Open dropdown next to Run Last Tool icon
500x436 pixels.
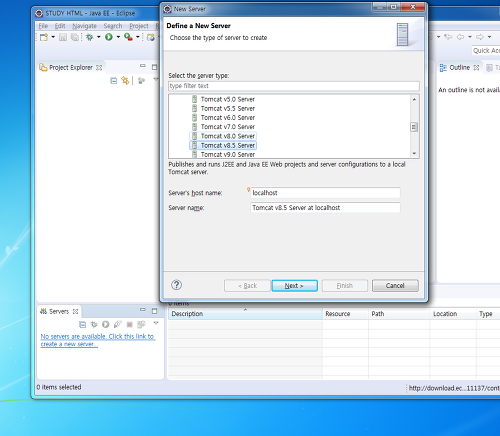click(137, 37)
